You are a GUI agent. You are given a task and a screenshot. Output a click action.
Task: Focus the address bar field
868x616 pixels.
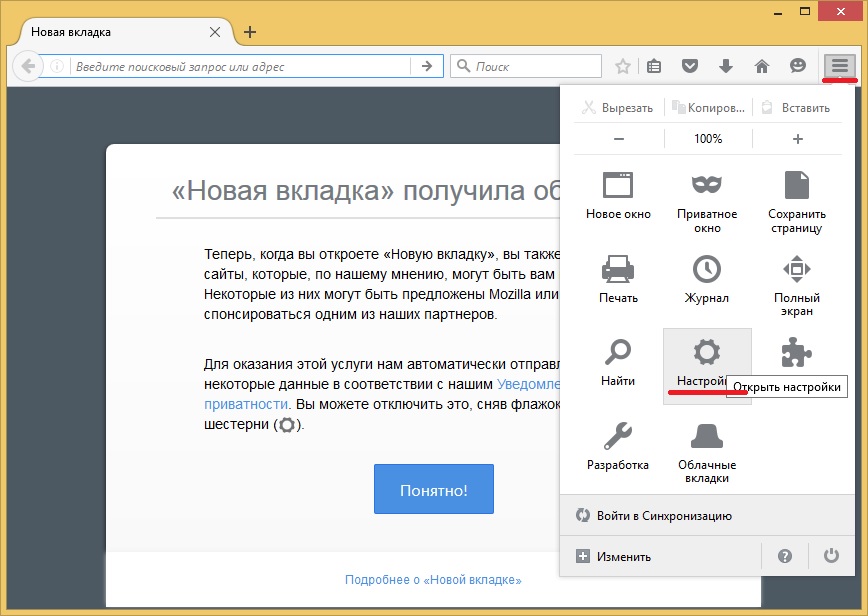(241, 66)
